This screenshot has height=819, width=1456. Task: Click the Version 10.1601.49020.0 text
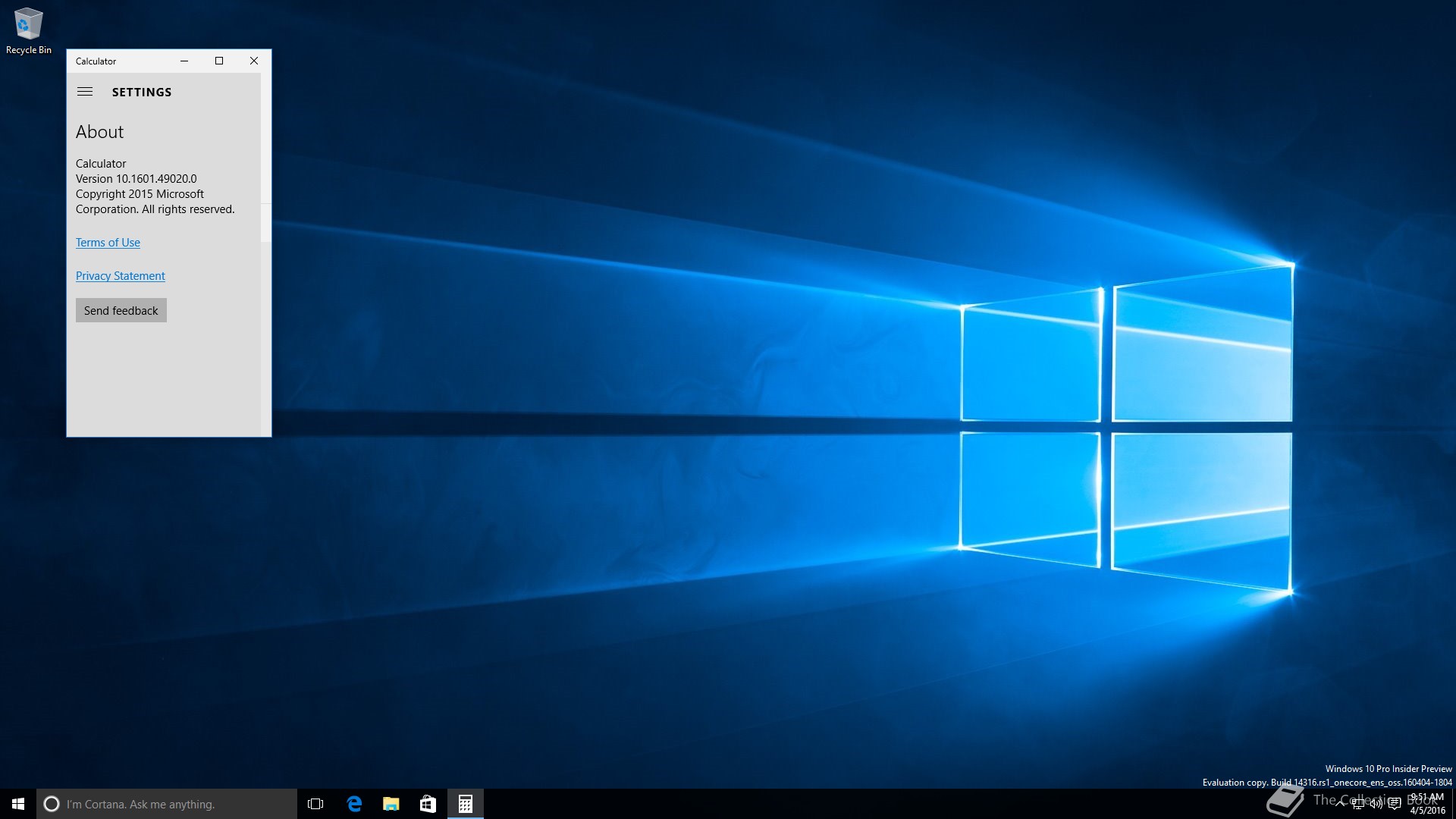pyautogui.click(x=136, y=179)
